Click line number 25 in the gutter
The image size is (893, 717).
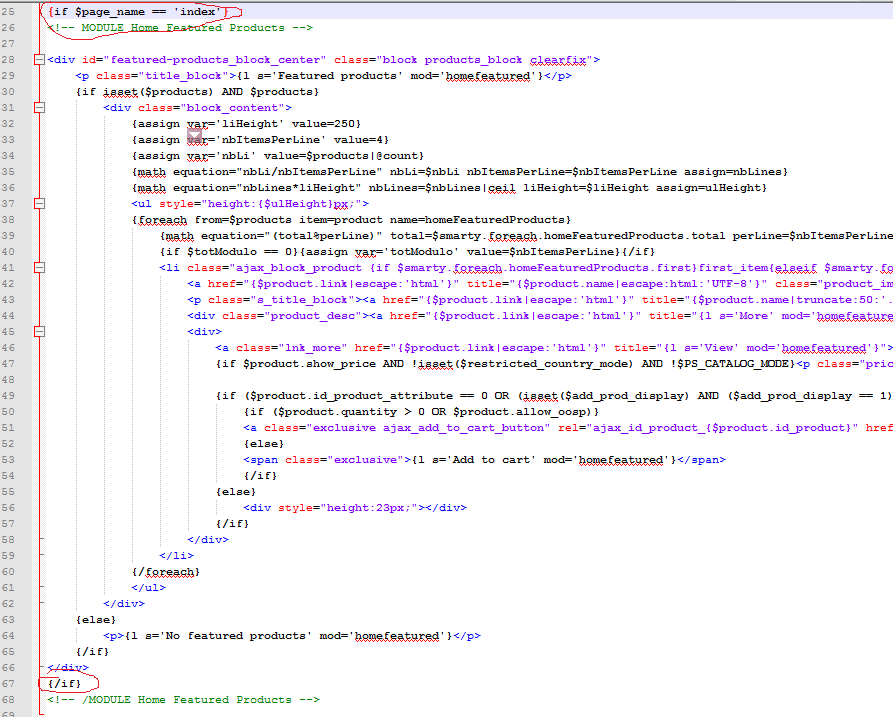click(8, 11)
